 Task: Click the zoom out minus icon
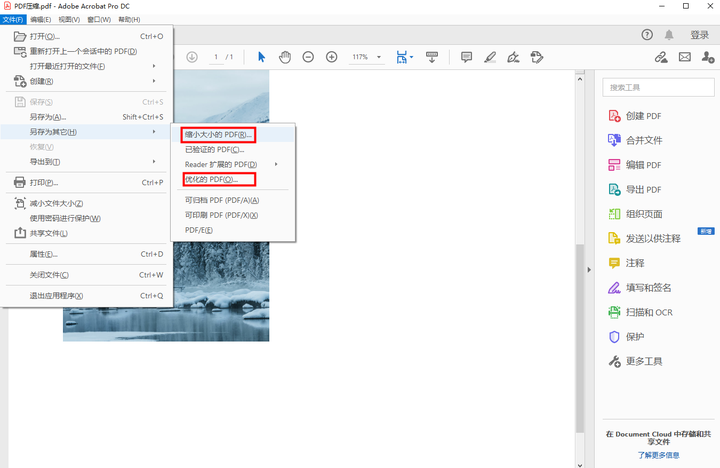(x=308, y=57)
